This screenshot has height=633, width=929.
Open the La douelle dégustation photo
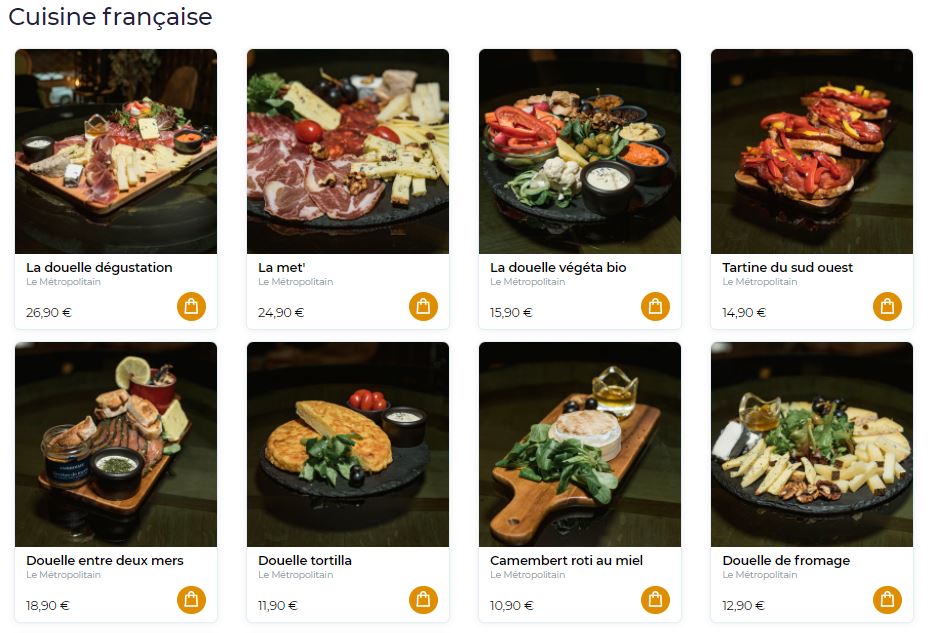(116, 151)
